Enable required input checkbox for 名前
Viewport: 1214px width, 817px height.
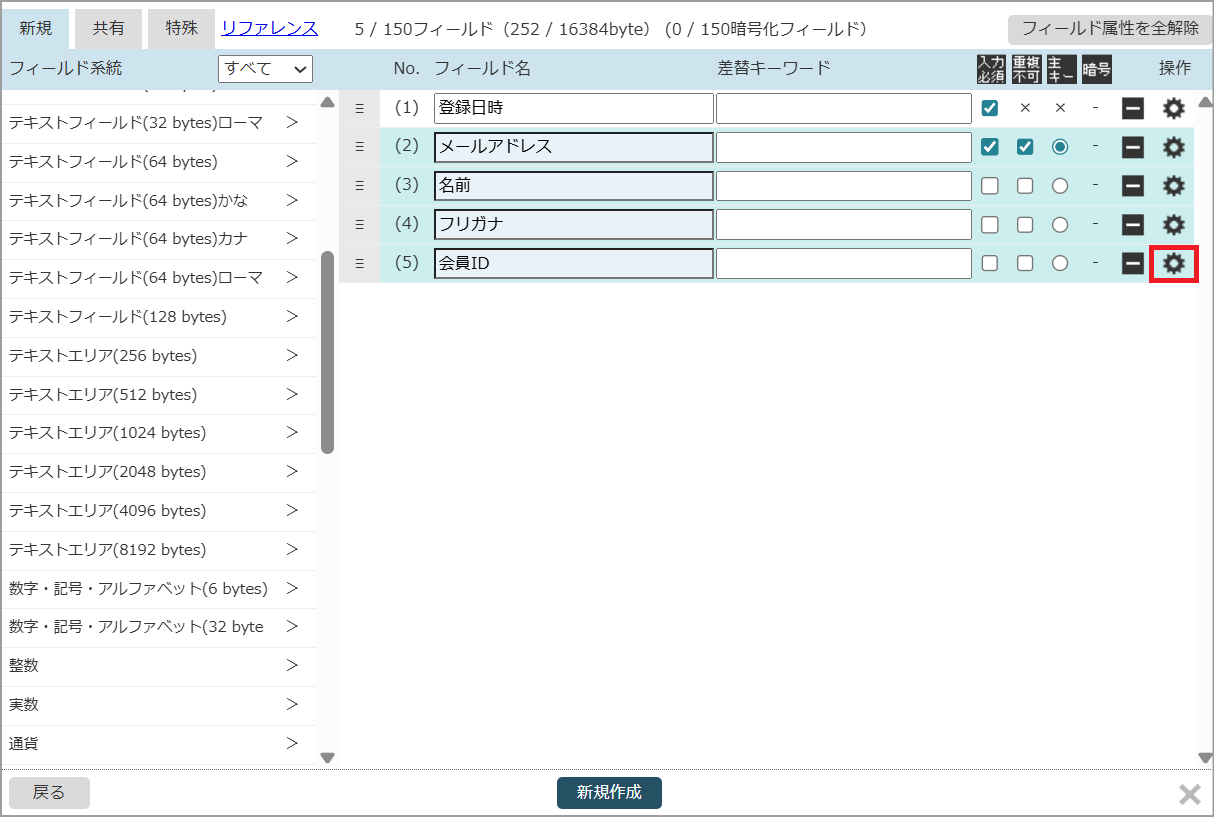tap(990, 186)
